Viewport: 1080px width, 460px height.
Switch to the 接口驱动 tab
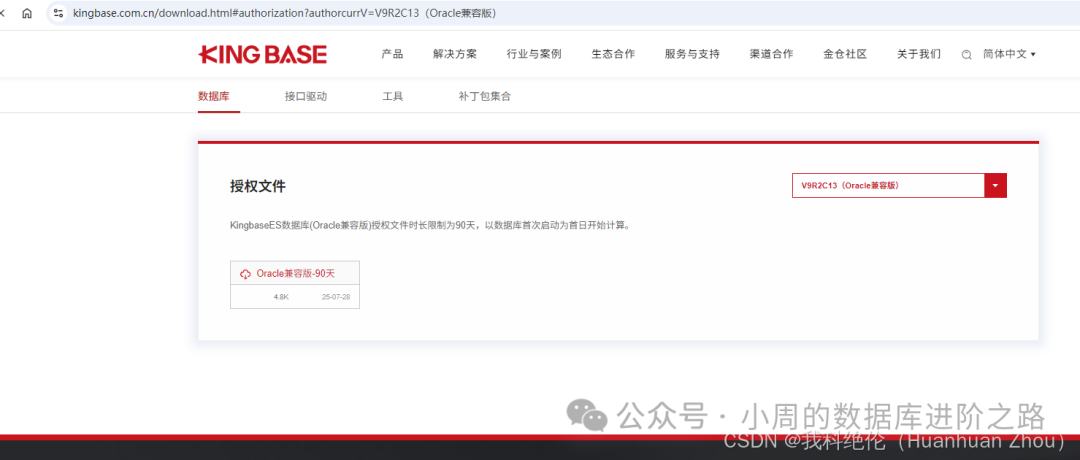305,97
